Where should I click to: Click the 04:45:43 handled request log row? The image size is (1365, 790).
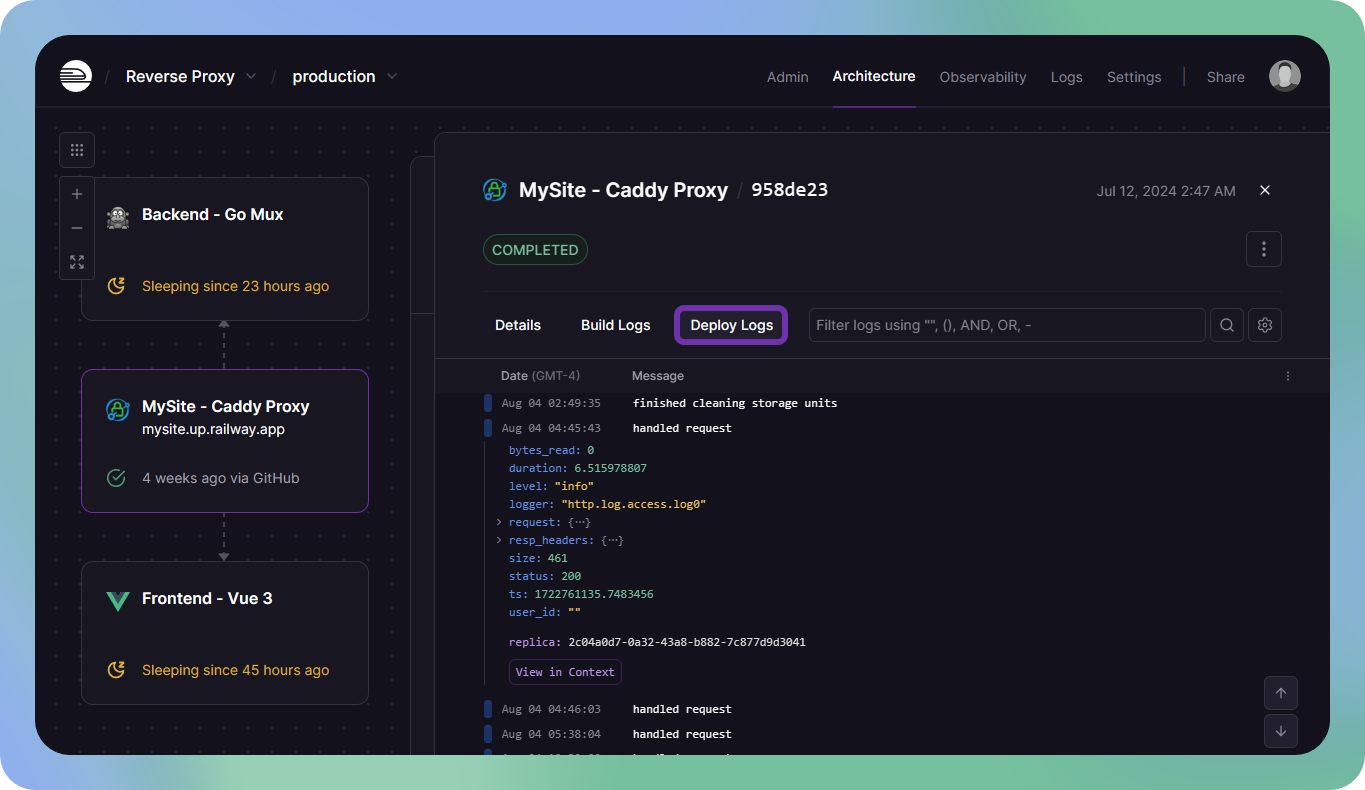point(882,428)
